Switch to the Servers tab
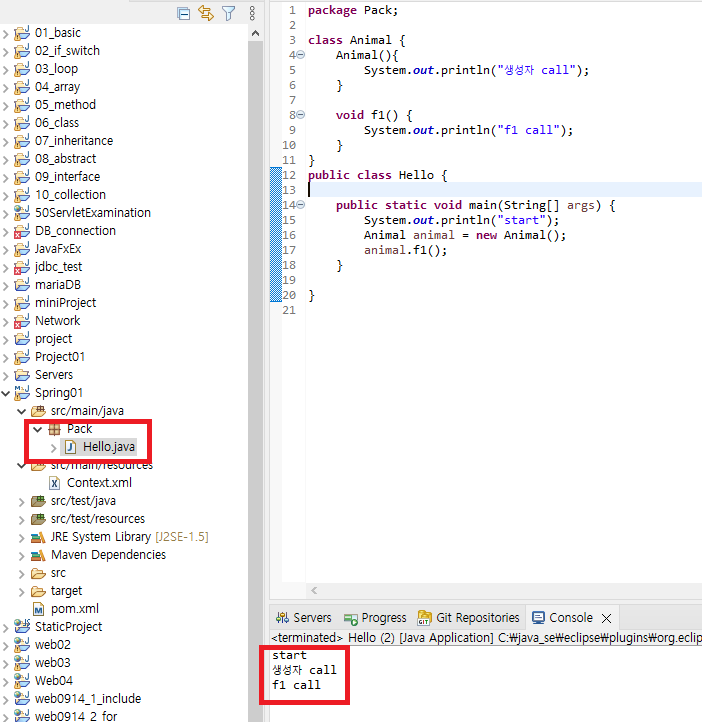Screen dimensions: 702x722 (304, 617)
